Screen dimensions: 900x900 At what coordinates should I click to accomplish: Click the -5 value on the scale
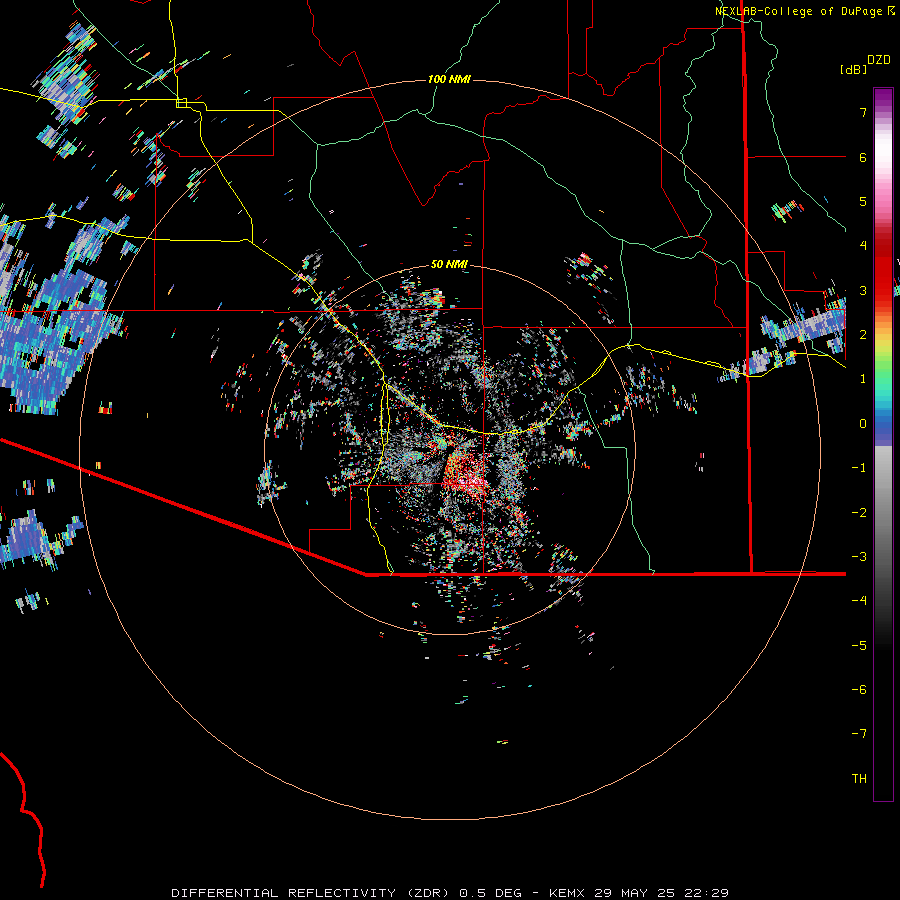(x=859, y=646)
